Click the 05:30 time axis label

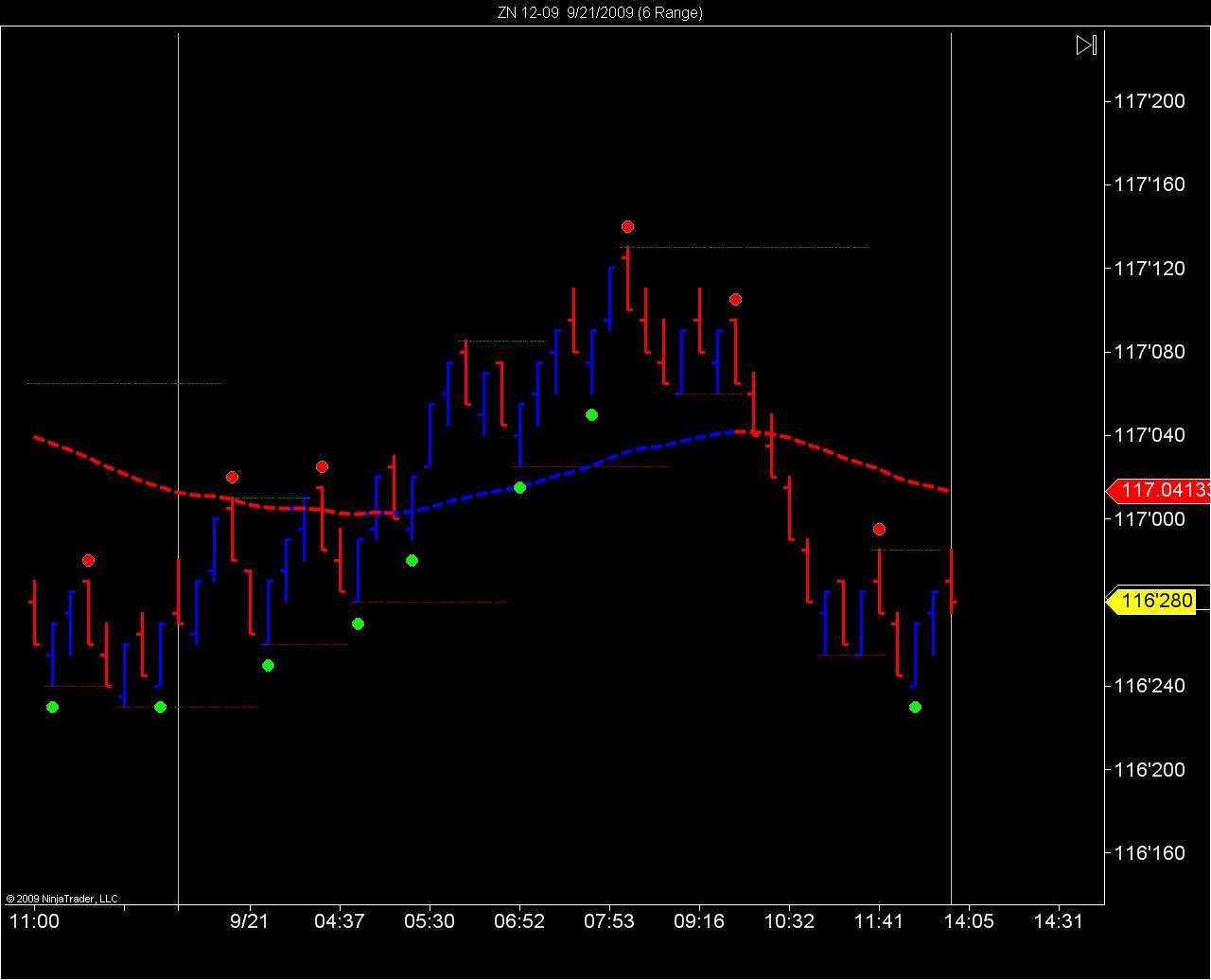[x=430, y=921]
